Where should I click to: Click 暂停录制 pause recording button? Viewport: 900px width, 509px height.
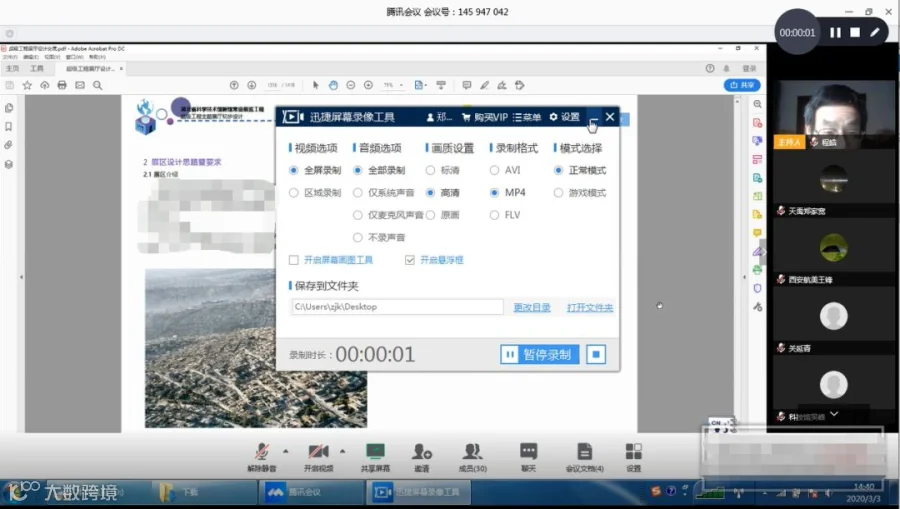pos(540,355)
